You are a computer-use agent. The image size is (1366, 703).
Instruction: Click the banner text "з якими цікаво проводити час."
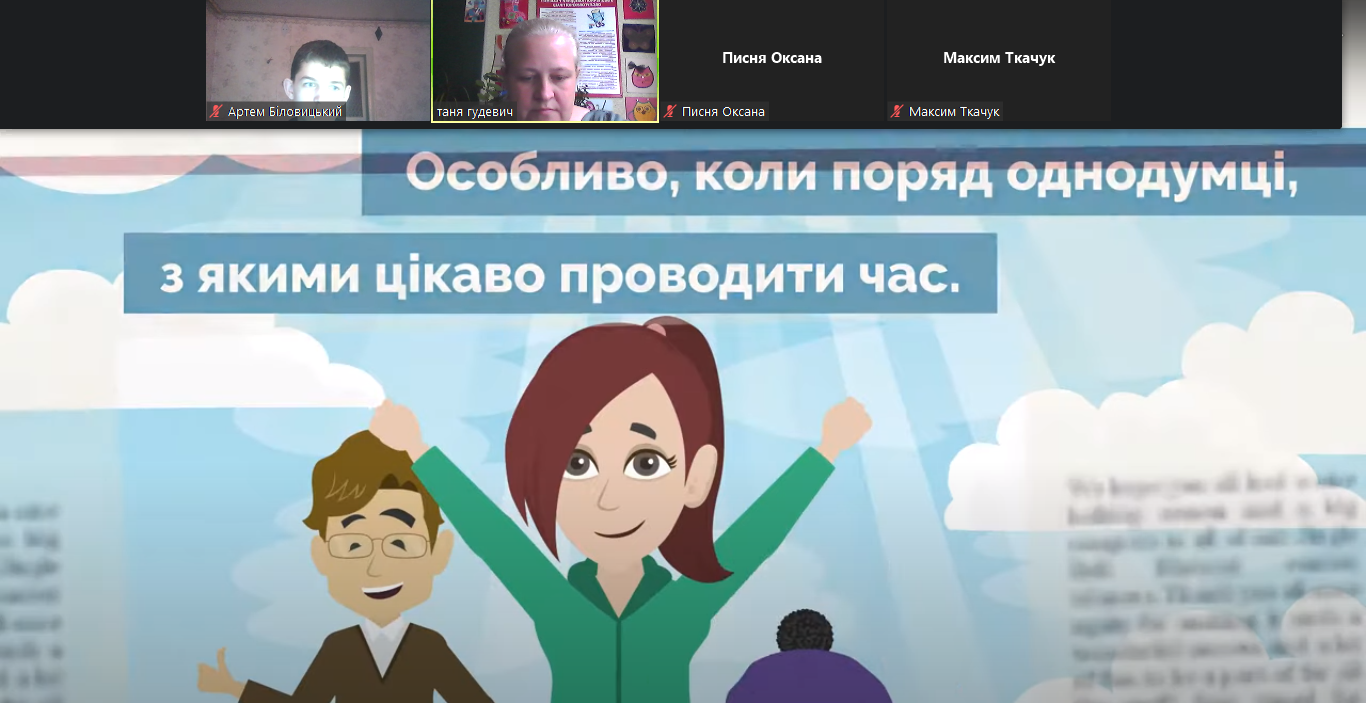[x=560, y=274]
